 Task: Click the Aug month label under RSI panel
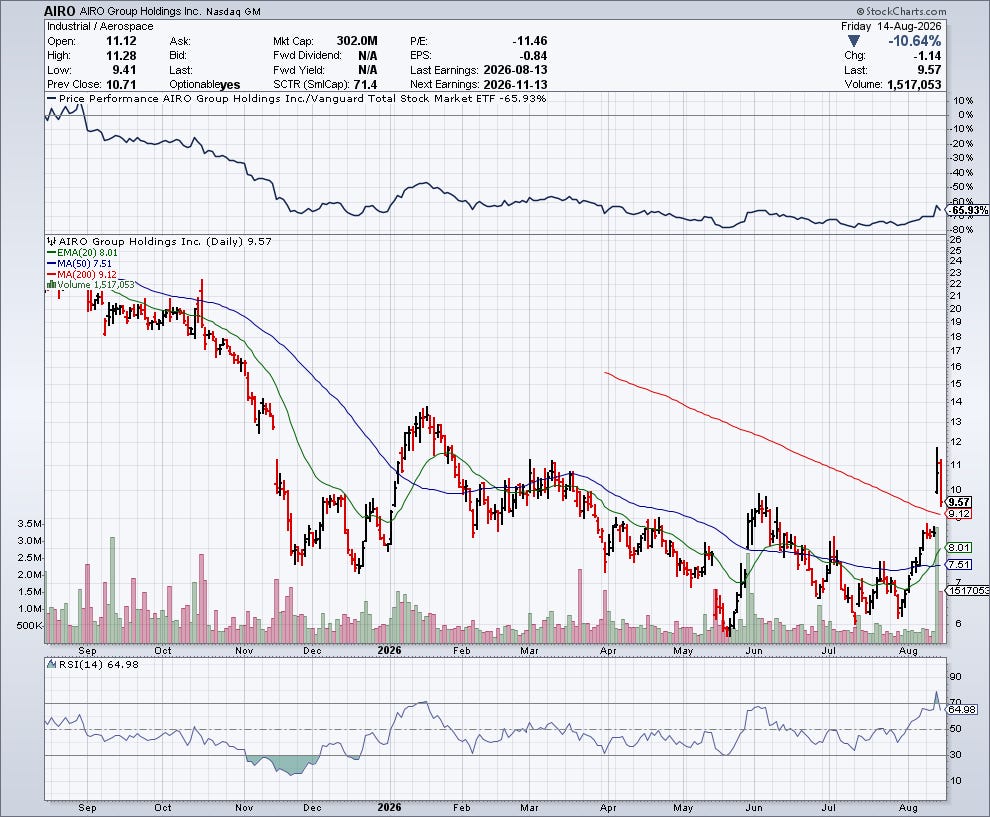tap(908, 808)
